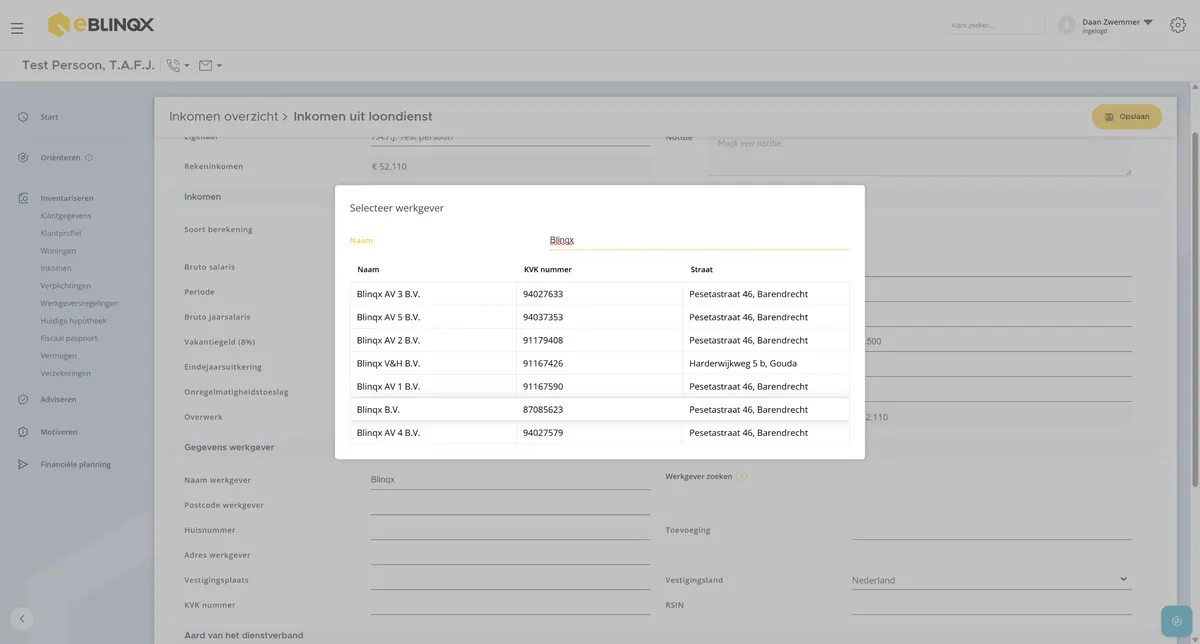Click the Adviseren sidebar icon
The image size is (1200, 644).
coord(23,399)
